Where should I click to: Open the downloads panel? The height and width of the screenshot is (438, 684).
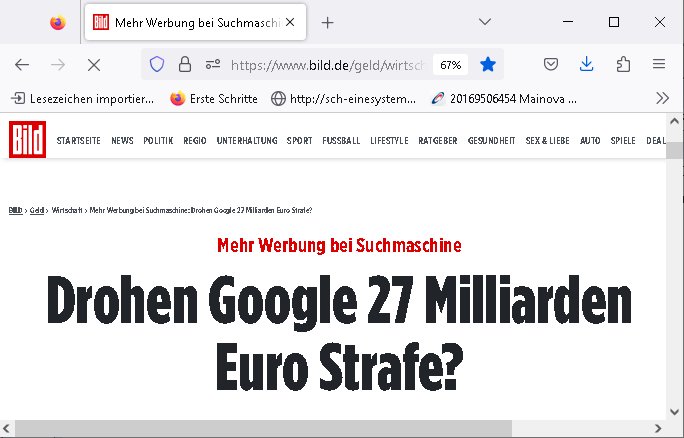(x=587, y=64)
